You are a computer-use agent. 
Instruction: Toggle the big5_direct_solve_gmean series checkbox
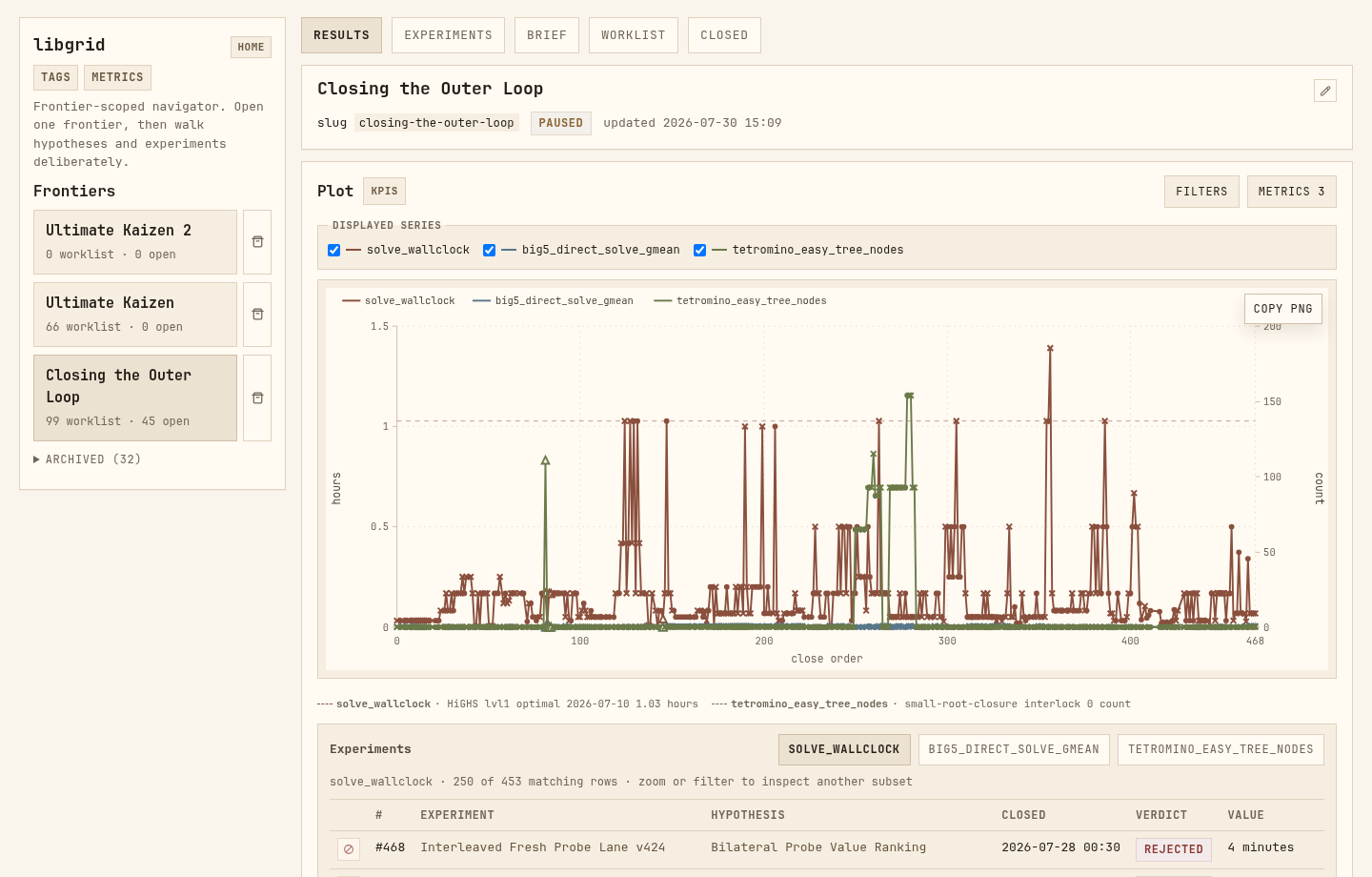coord(489,250)
